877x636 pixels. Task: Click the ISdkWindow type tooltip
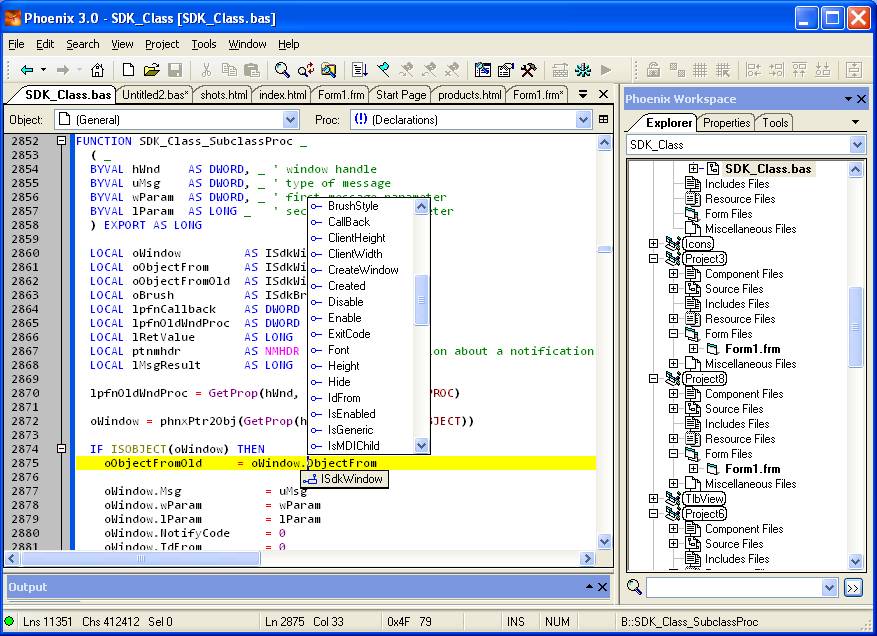(x=345, y=479)
